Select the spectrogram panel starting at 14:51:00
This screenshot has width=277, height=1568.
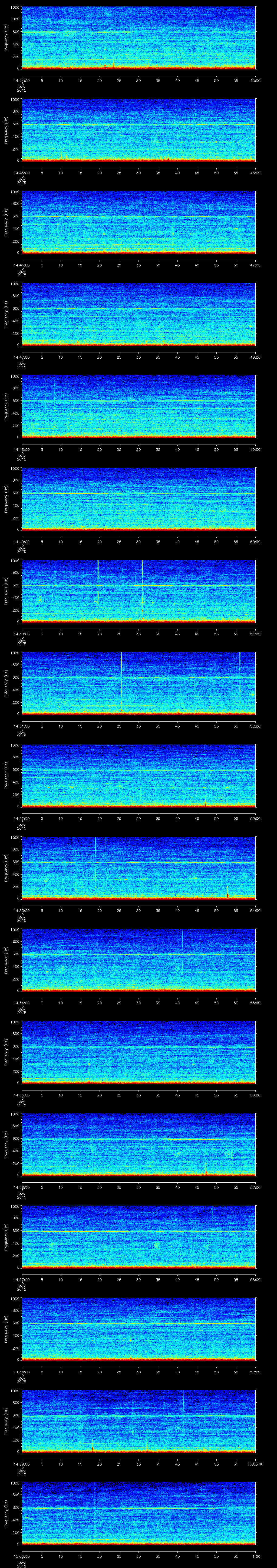pyautogui.click(x=138, y=683)
